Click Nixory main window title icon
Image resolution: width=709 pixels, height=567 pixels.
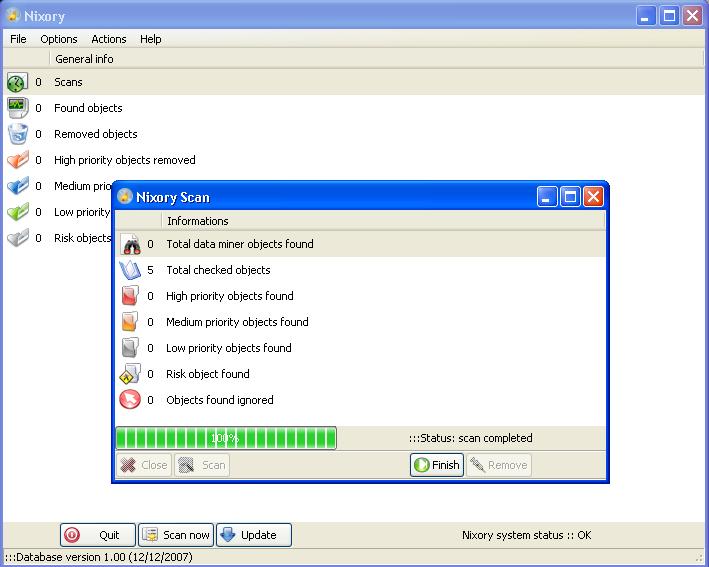coord(13,15)
